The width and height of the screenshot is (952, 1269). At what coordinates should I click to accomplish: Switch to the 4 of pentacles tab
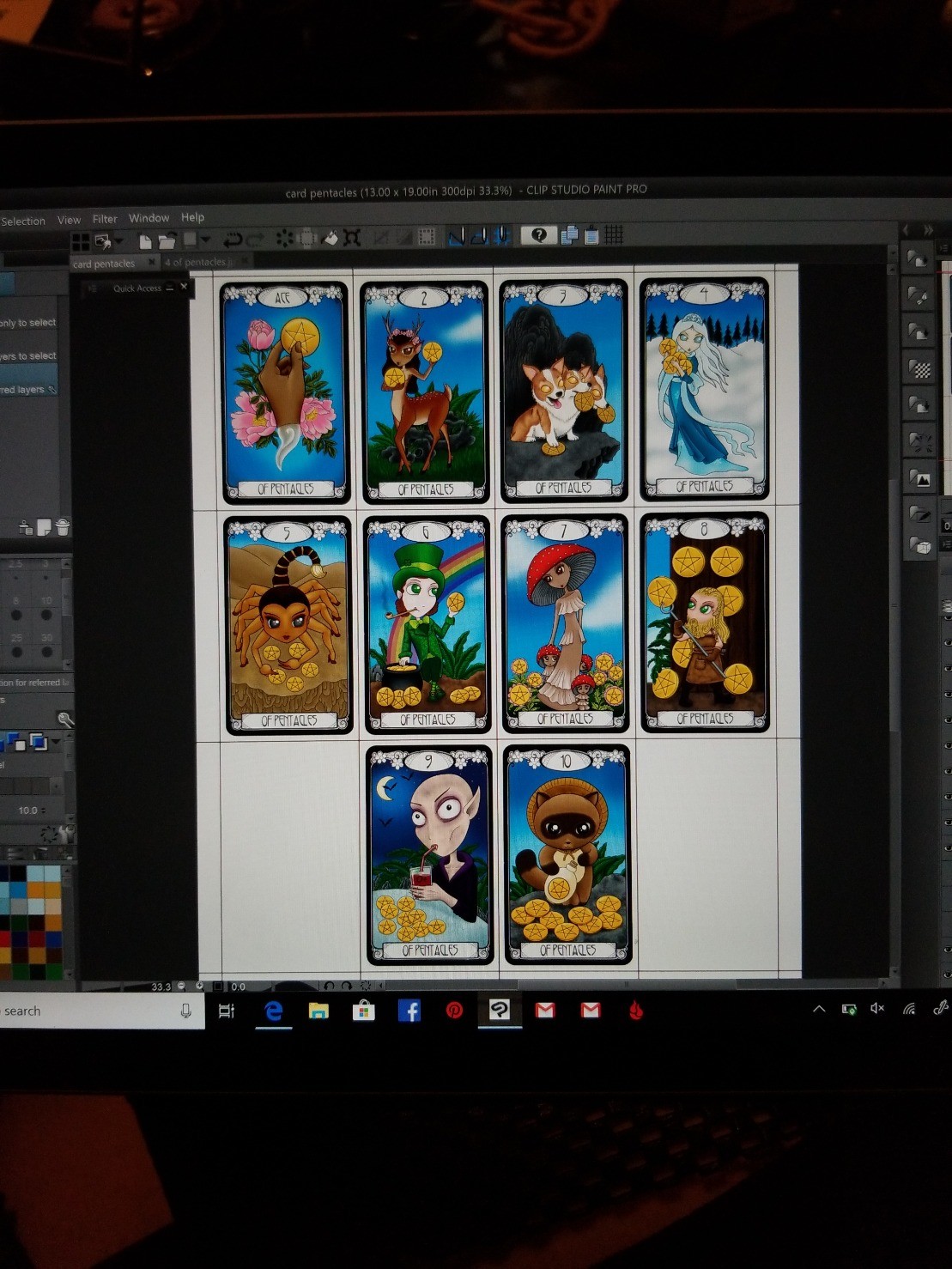(x=198, y=262)
